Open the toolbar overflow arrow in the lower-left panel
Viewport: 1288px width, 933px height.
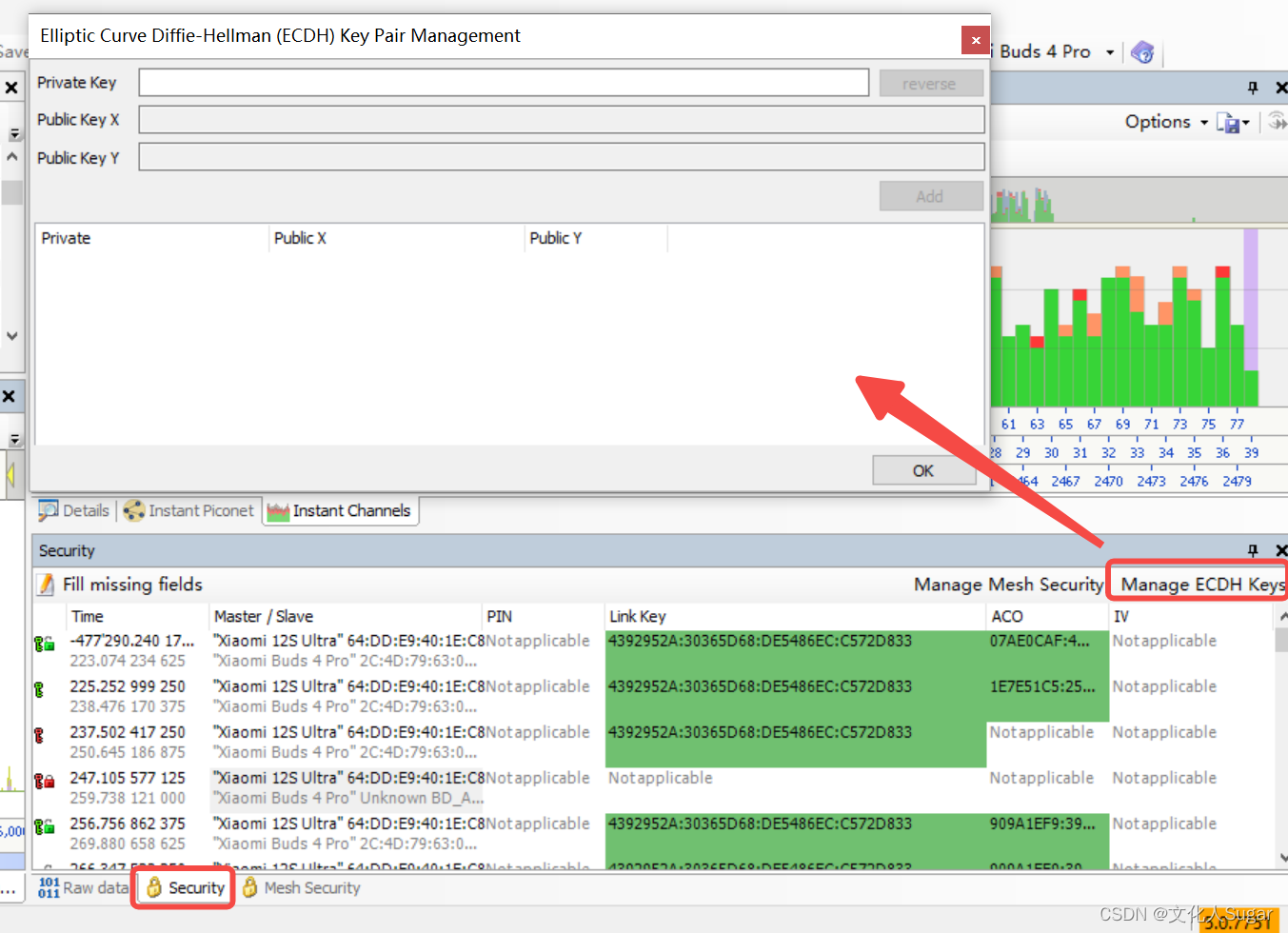[x=14, y=439]
